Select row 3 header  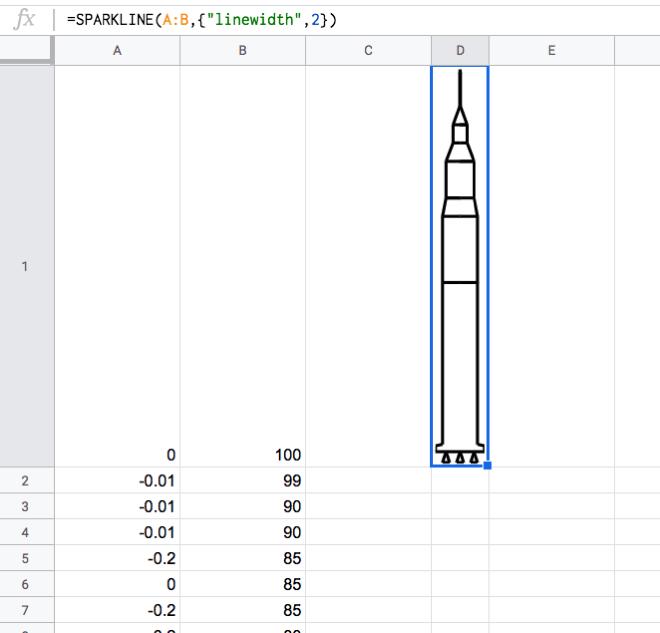[27, 506]
